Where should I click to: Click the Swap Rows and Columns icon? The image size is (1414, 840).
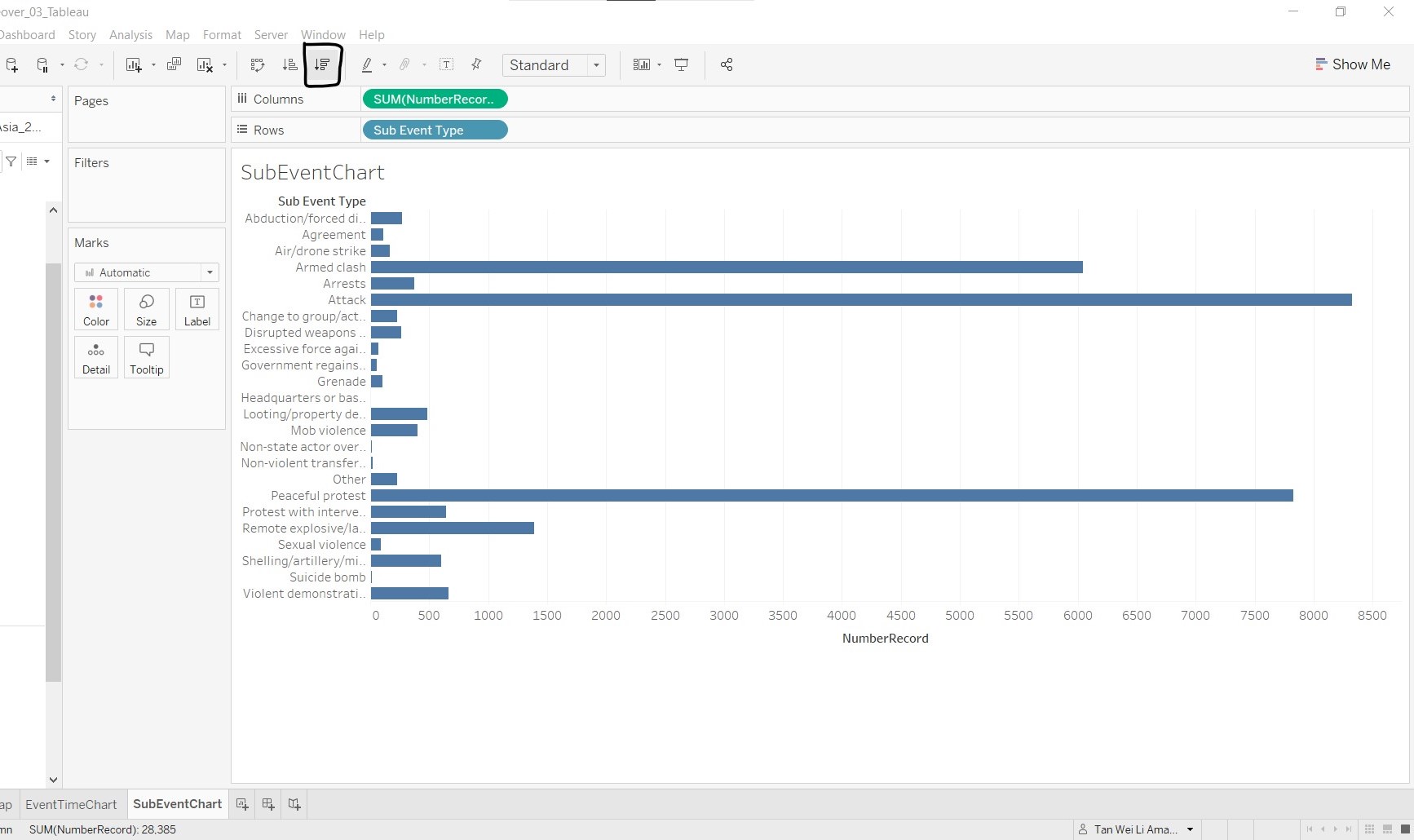click(x=258, y=65)
